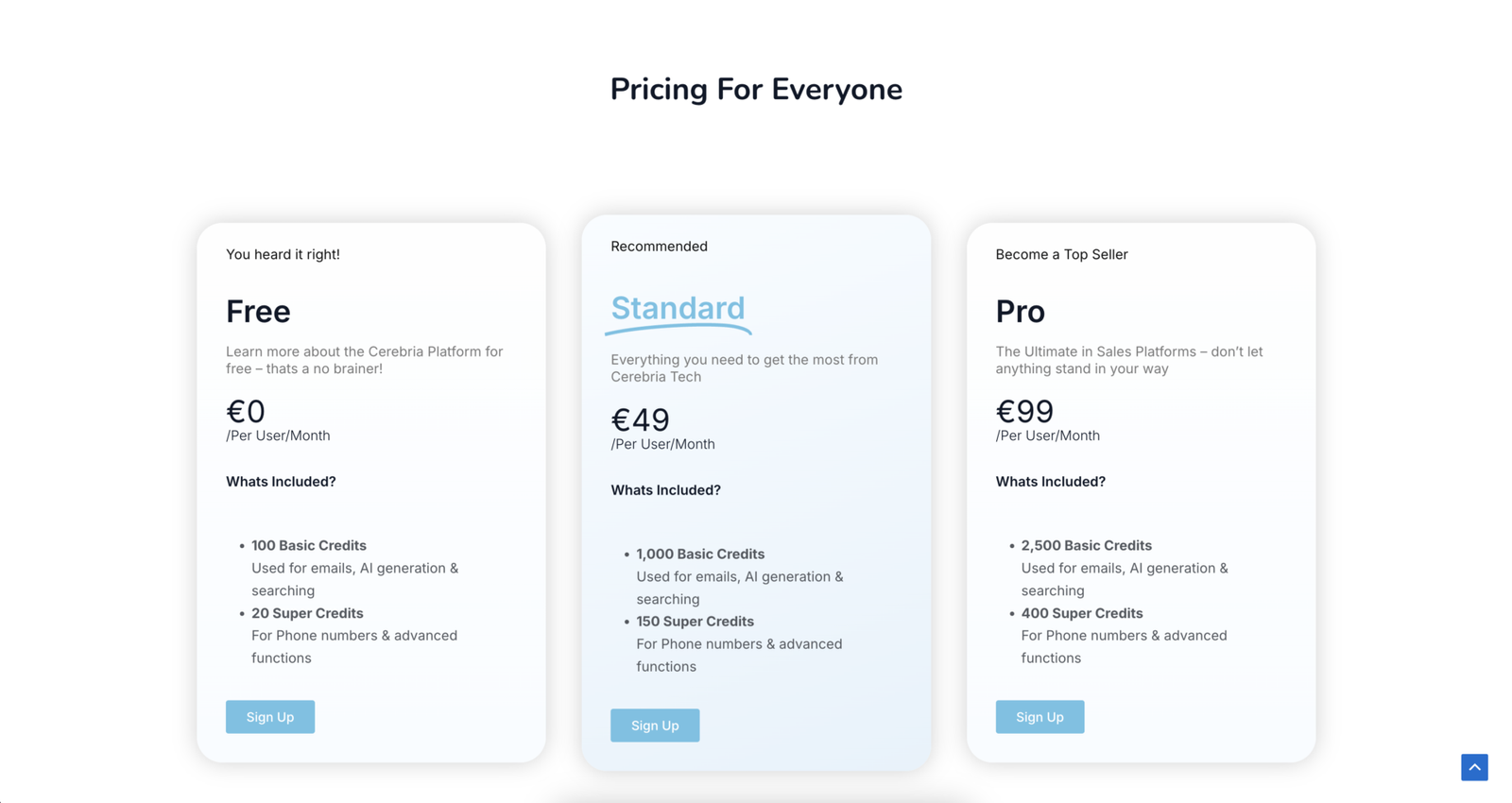Click 1,000 Basic Credits list item
This screenshot has width=1512, height=803.
[x=700, y=555]
